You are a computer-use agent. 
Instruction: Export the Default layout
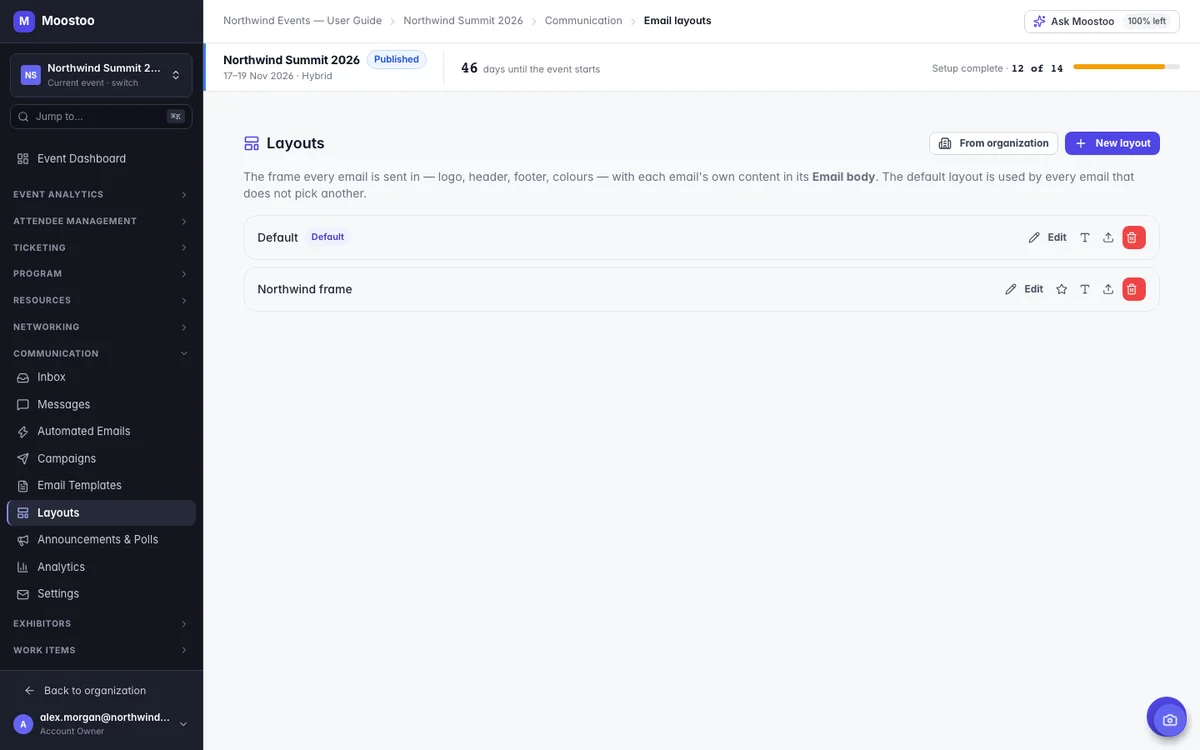point(1108,237)
